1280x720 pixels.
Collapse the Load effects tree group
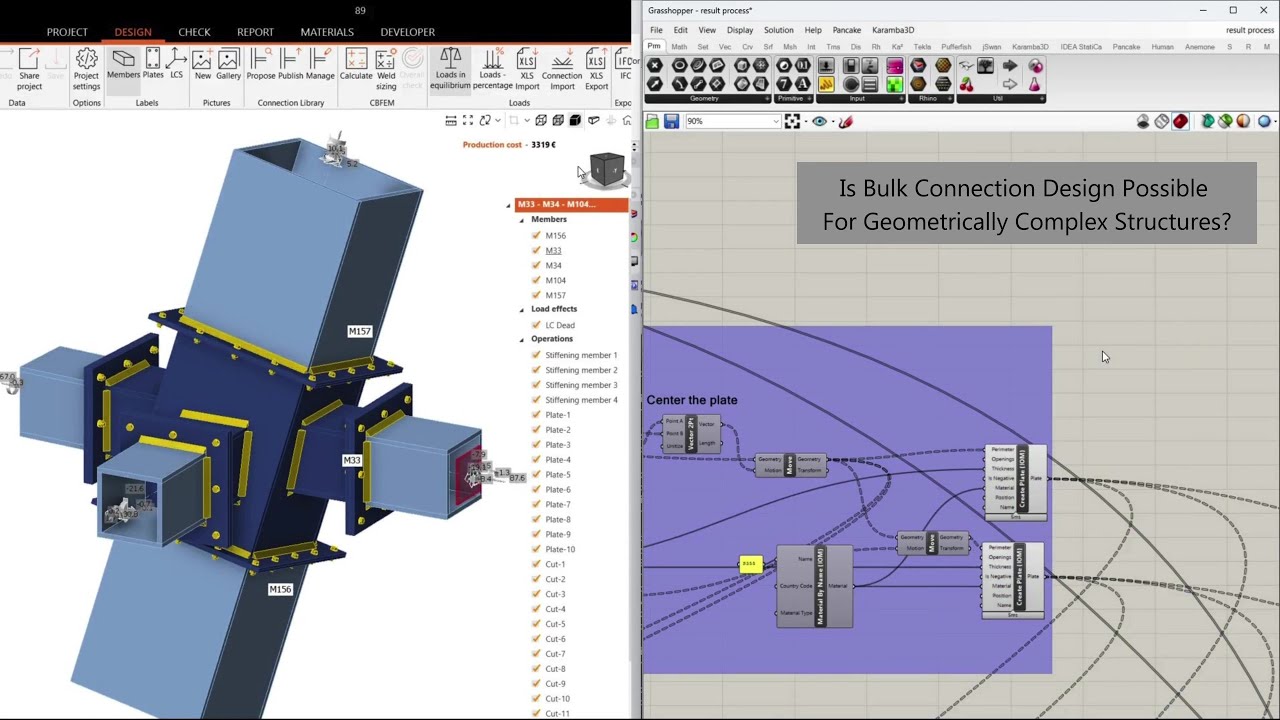(522, 310)
